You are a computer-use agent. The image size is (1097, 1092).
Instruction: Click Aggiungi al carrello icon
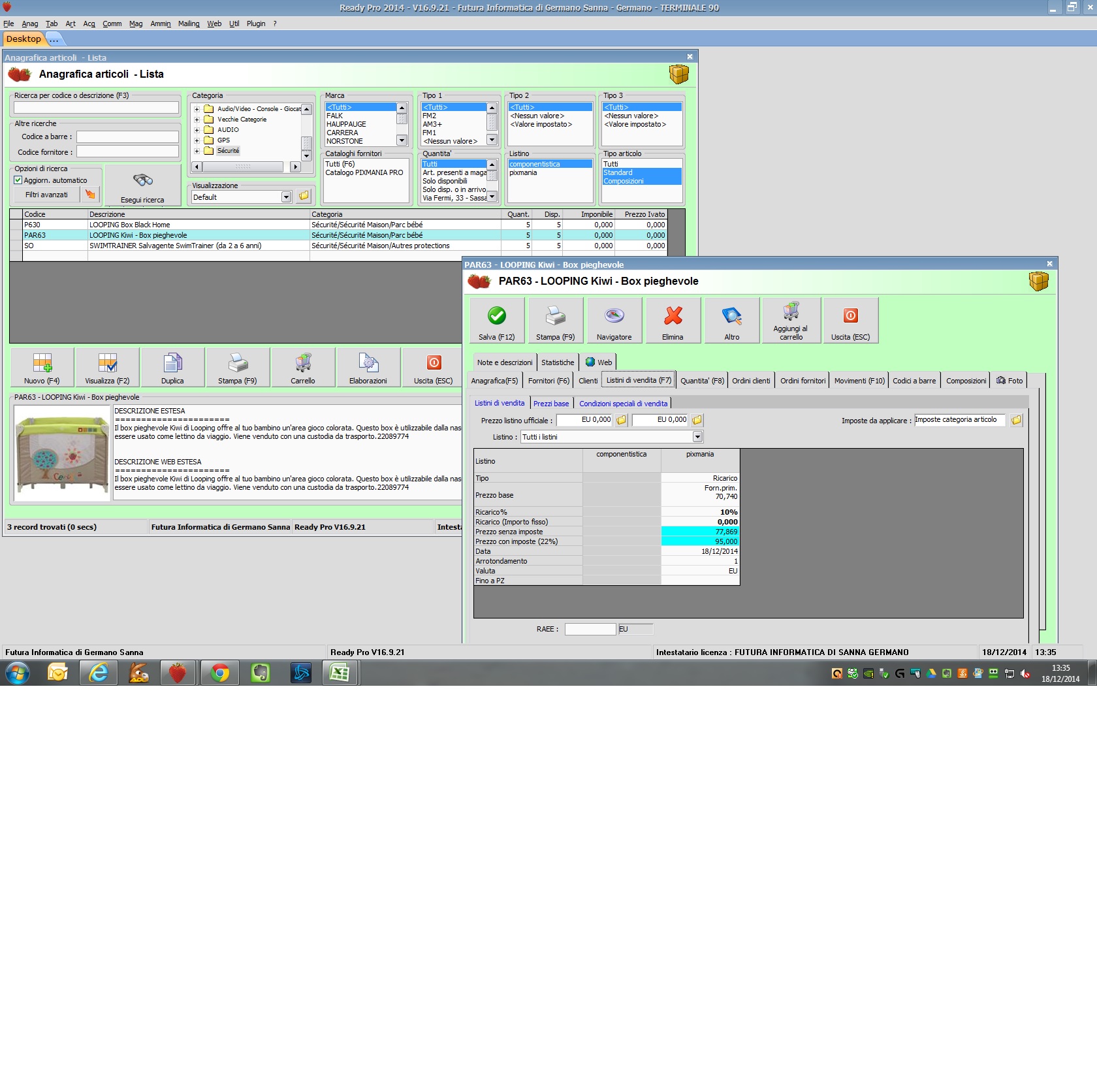point(791,312)
